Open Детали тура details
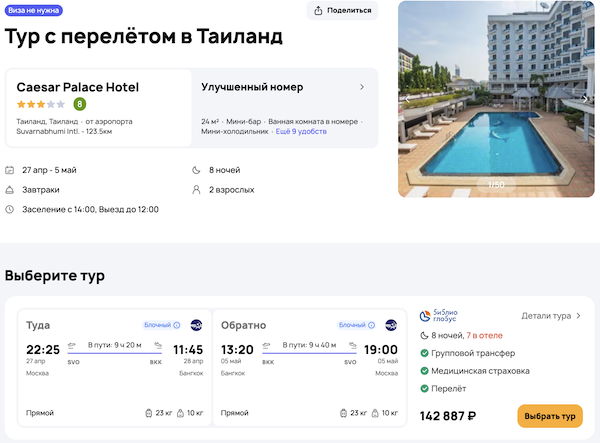The image size is (600, 443). click(551, 316)
